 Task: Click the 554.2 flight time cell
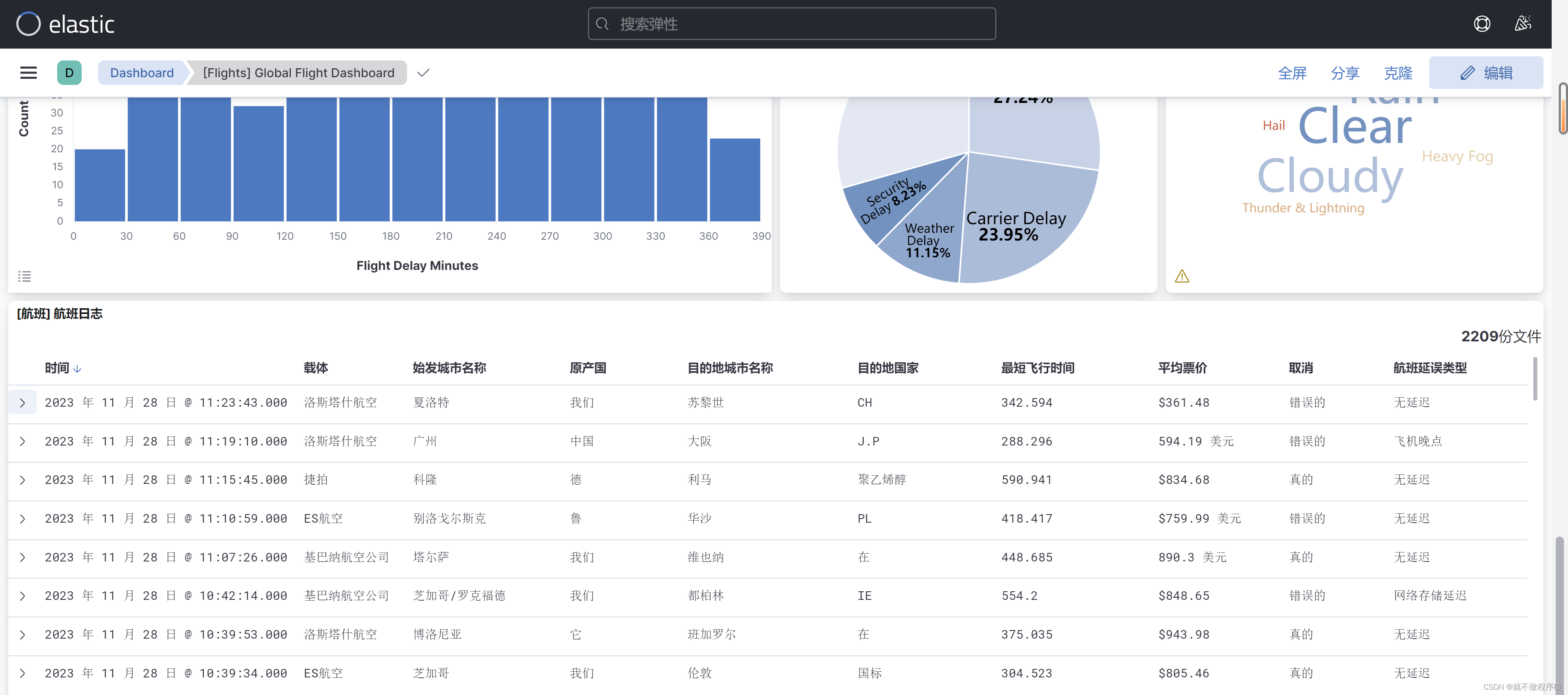pos(1020,597)
